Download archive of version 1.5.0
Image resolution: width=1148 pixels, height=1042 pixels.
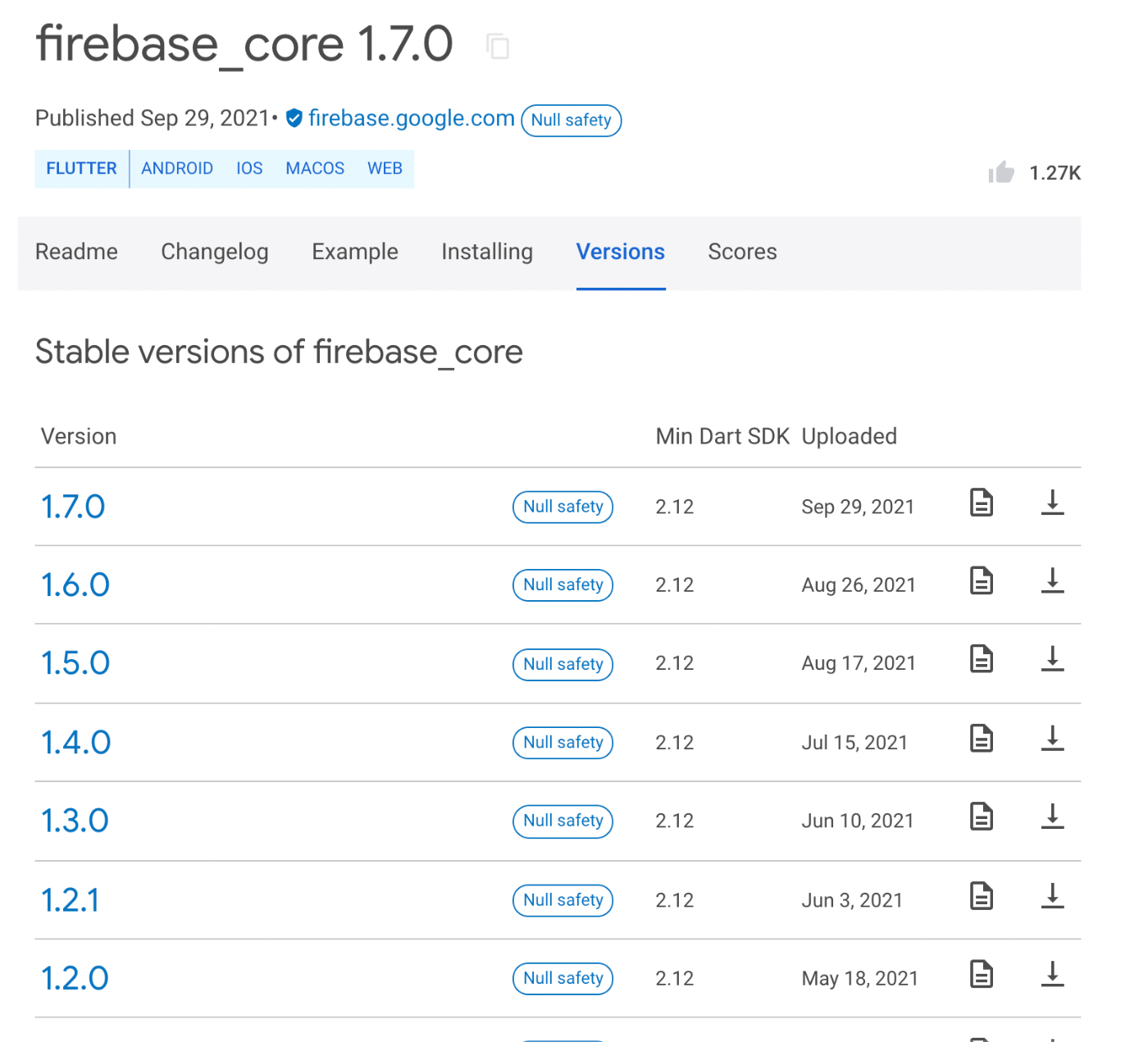(1053, 658)
